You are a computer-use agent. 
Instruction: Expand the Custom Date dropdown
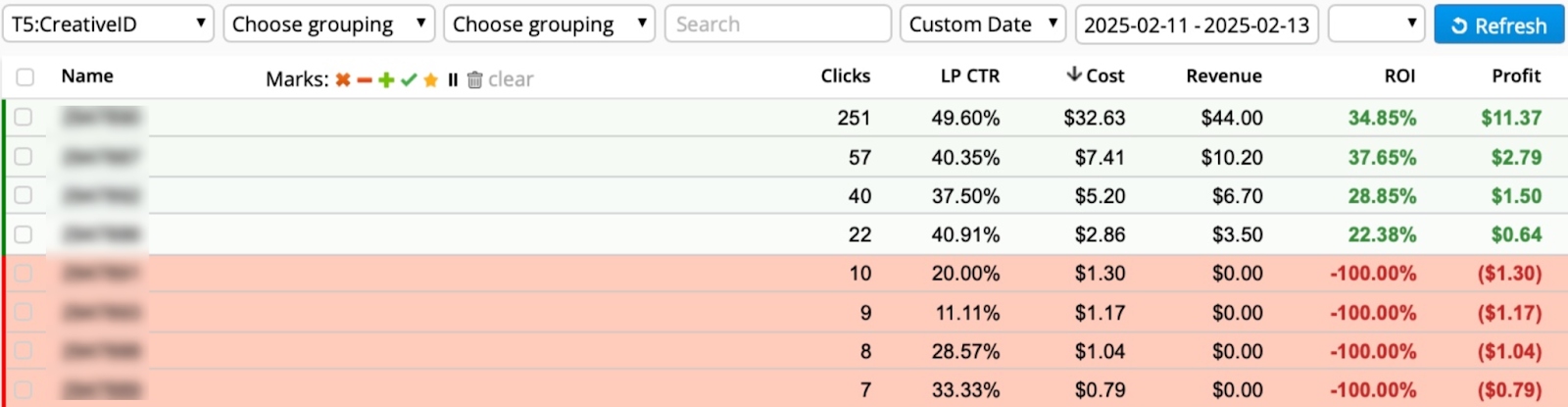(983, 25)
